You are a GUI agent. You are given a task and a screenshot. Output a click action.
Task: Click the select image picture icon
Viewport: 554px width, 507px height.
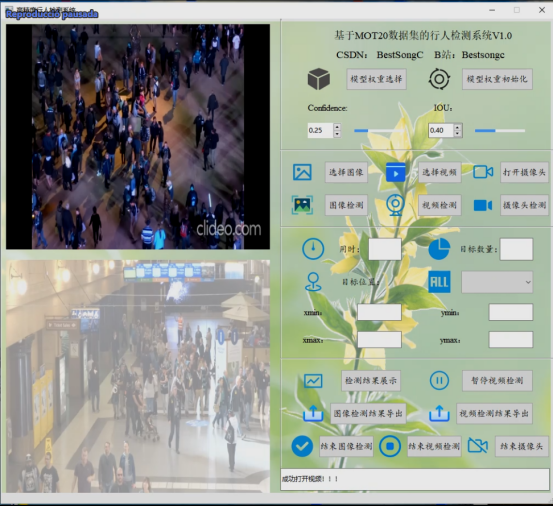point(302,172)
